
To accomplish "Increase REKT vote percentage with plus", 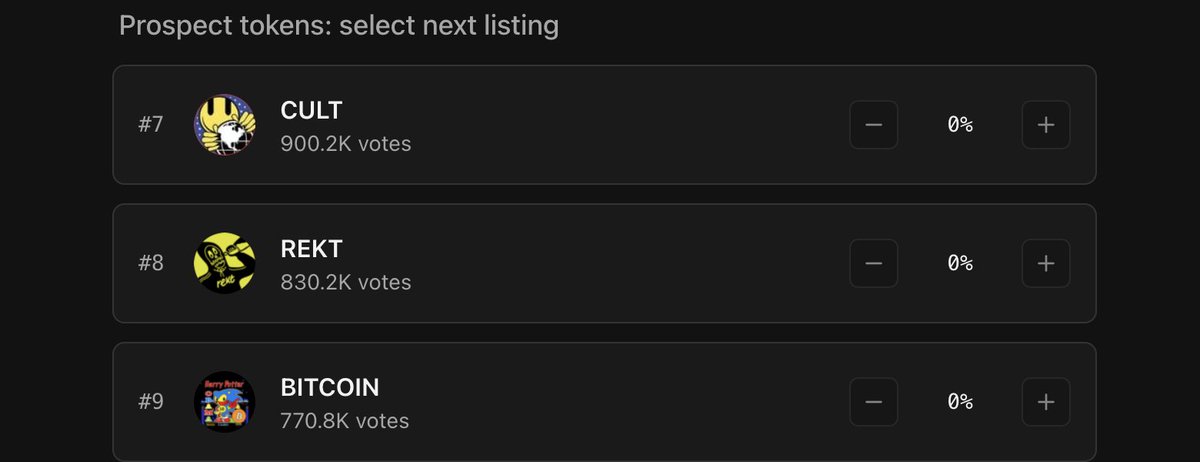I will click(x=1046, y=263).
